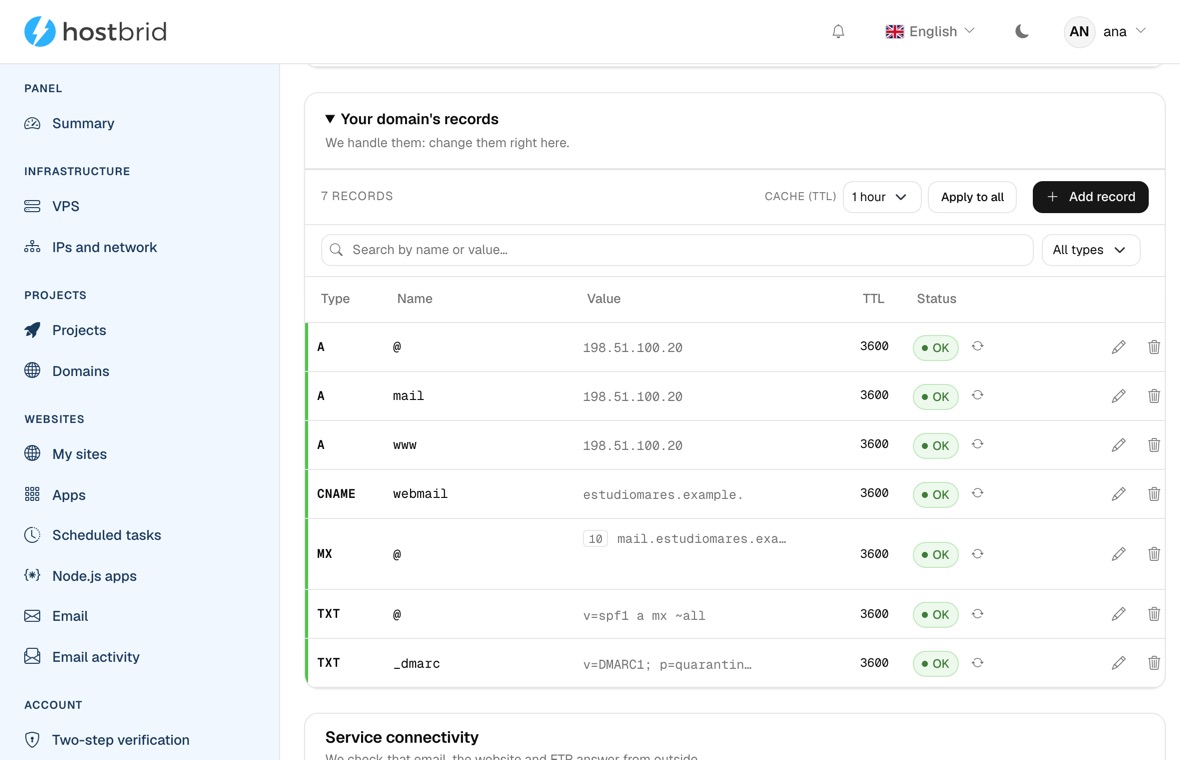Delete the A record for @

click(x=1154, y=347)
